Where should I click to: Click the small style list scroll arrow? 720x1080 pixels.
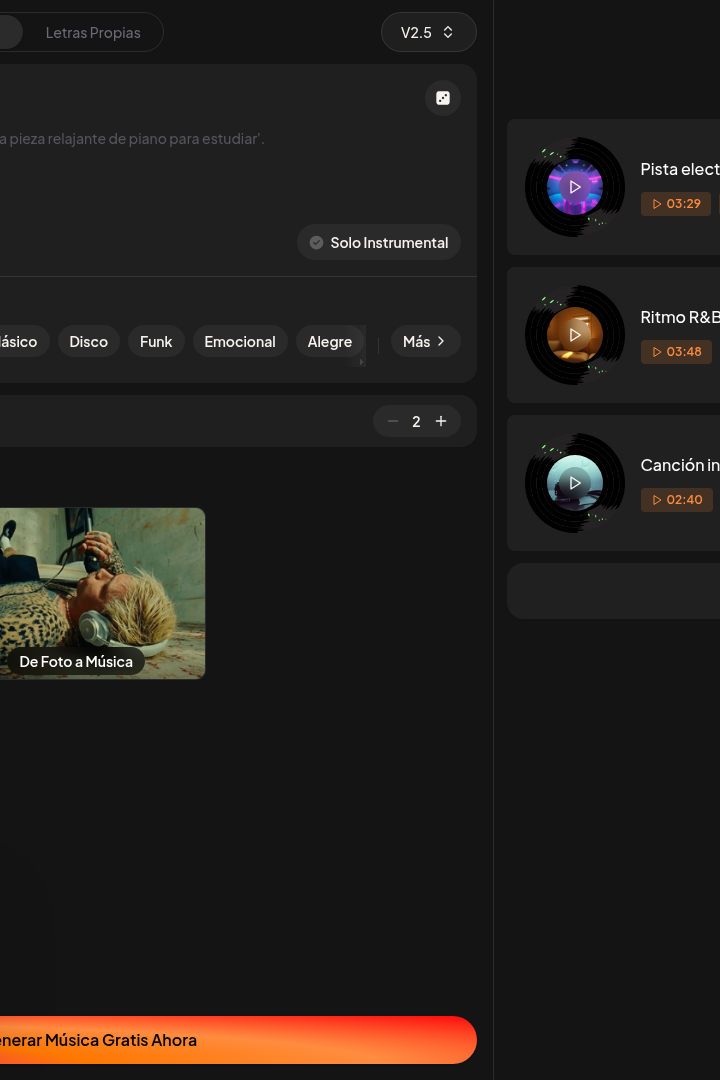pos(362,362)
